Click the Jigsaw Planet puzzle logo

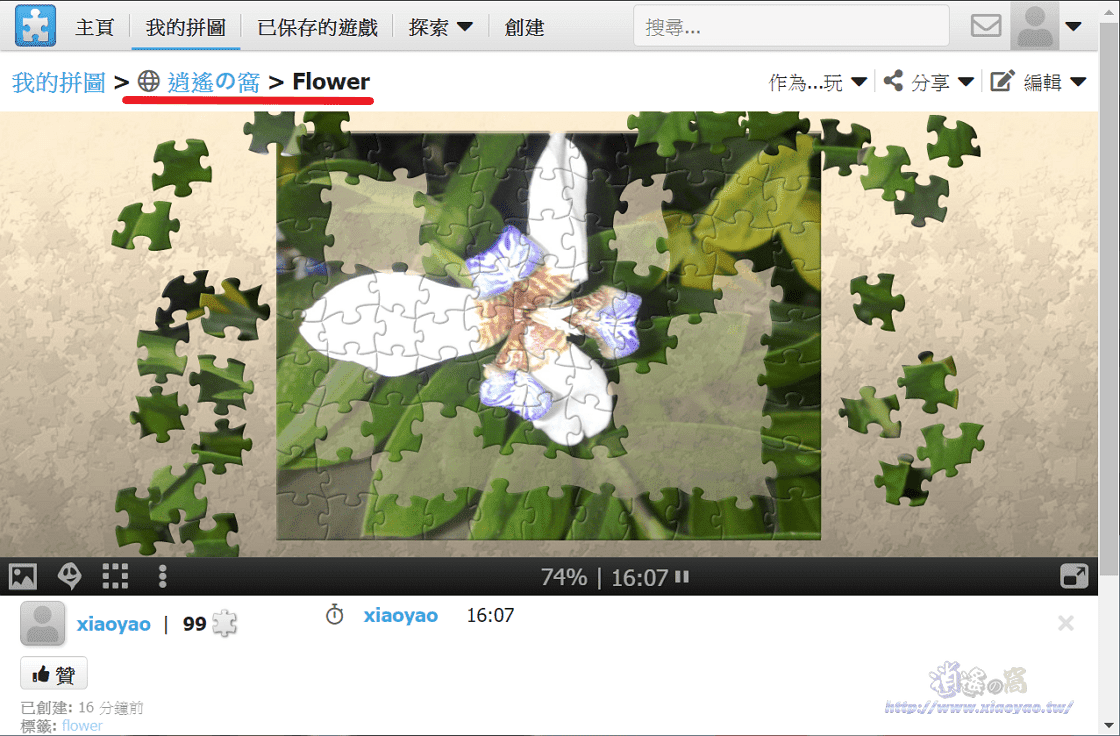35,26
